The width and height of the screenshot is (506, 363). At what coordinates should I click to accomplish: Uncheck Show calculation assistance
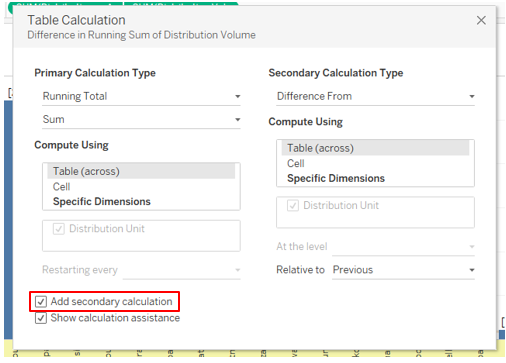pyautogui.click(x=41, y=318)
